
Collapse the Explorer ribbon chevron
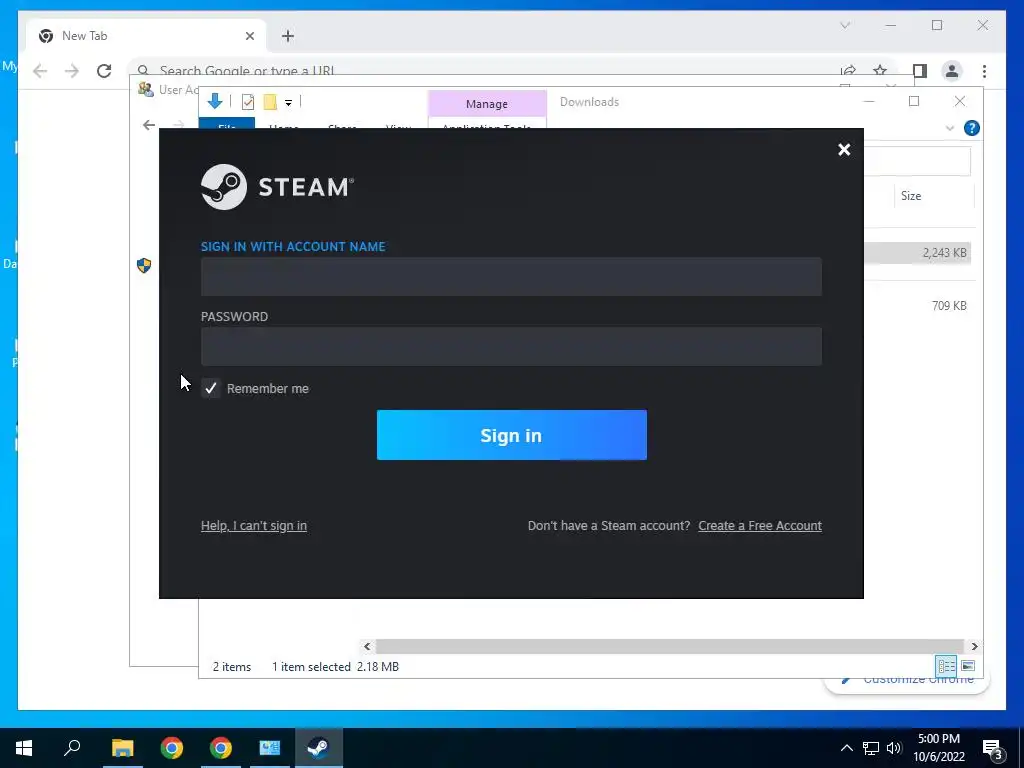click(950, 128)
